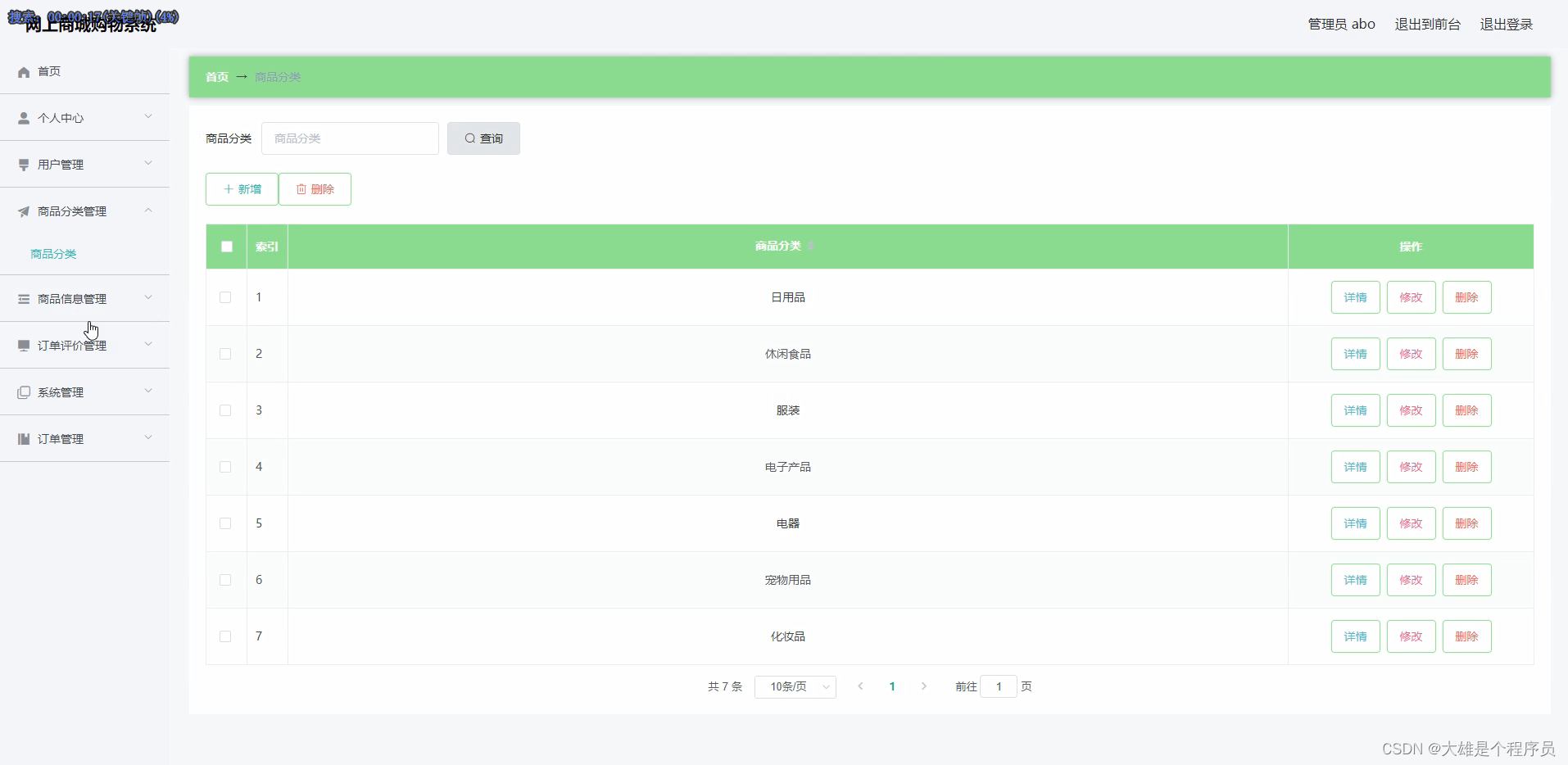Toggle the select-all checkbox in table header
Viewport: 1568px width, 765px height.
pyautogui.click(x=227, y=247)
